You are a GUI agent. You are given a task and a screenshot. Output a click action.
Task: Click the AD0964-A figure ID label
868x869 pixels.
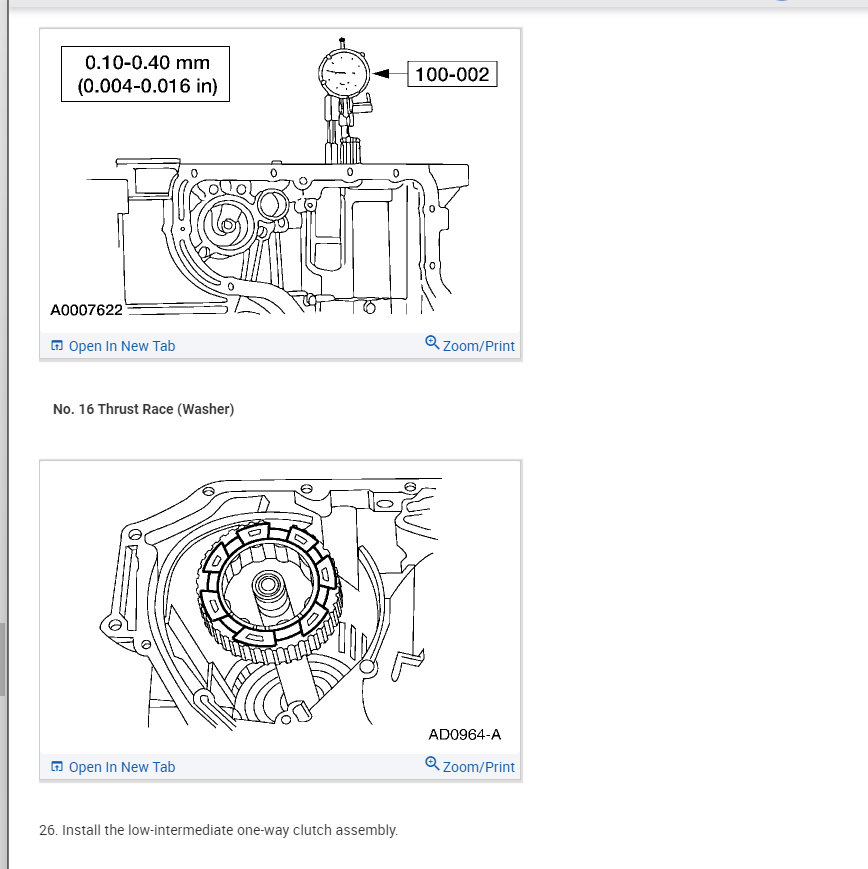[464, 734]
